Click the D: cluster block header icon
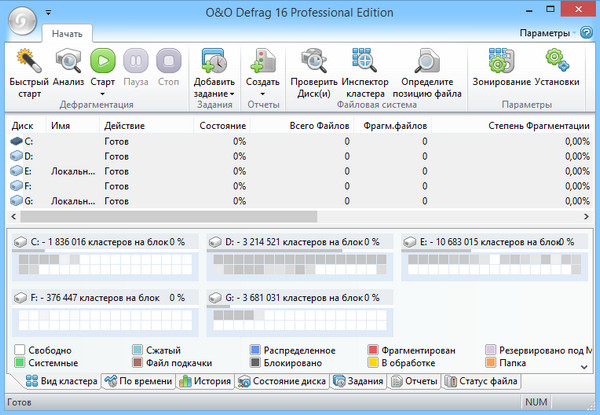The width and height of the screenshot is (600, 415). click(215, 242)
